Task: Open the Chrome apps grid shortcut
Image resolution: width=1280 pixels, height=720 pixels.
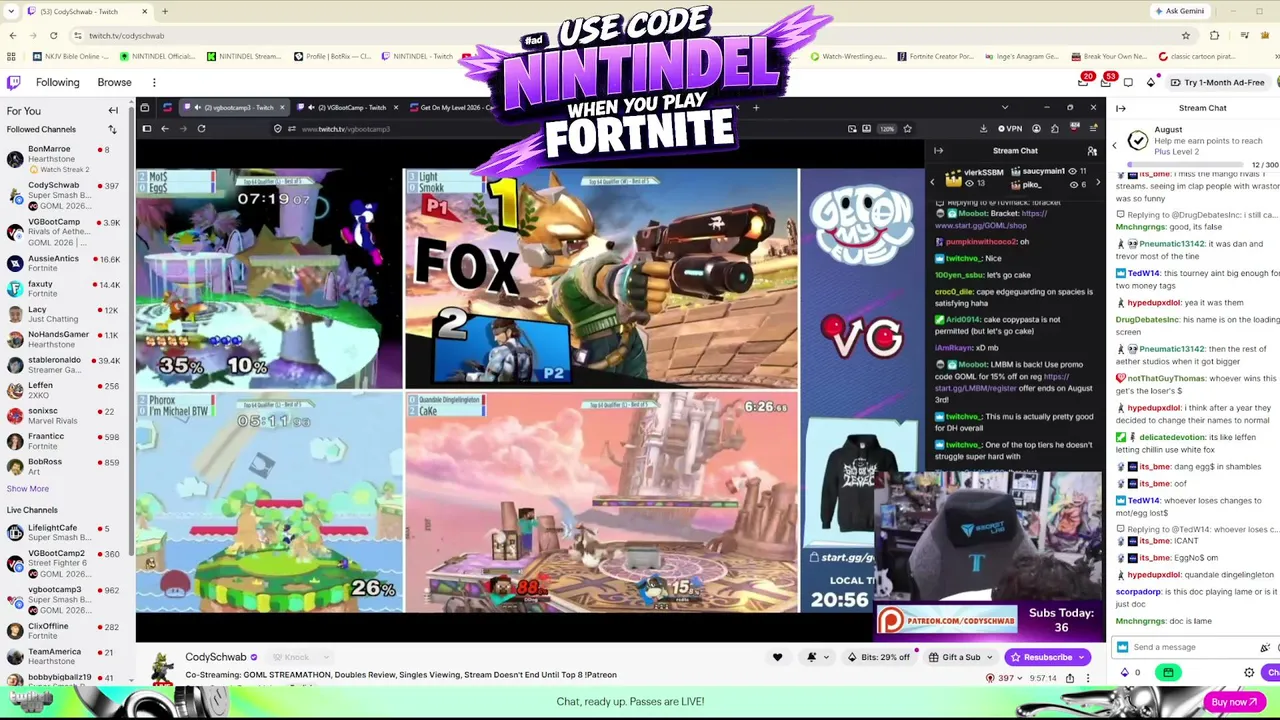Action: click(11, 57)
